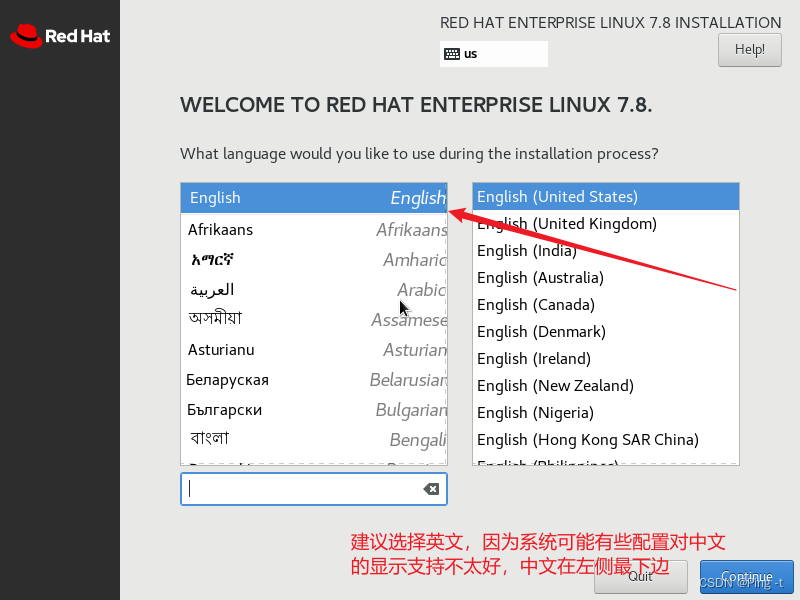Image resolution: width=800 pixels, height=600 pixels.
Task: Select Afrikaans in the language list
Action: [314, 230]
